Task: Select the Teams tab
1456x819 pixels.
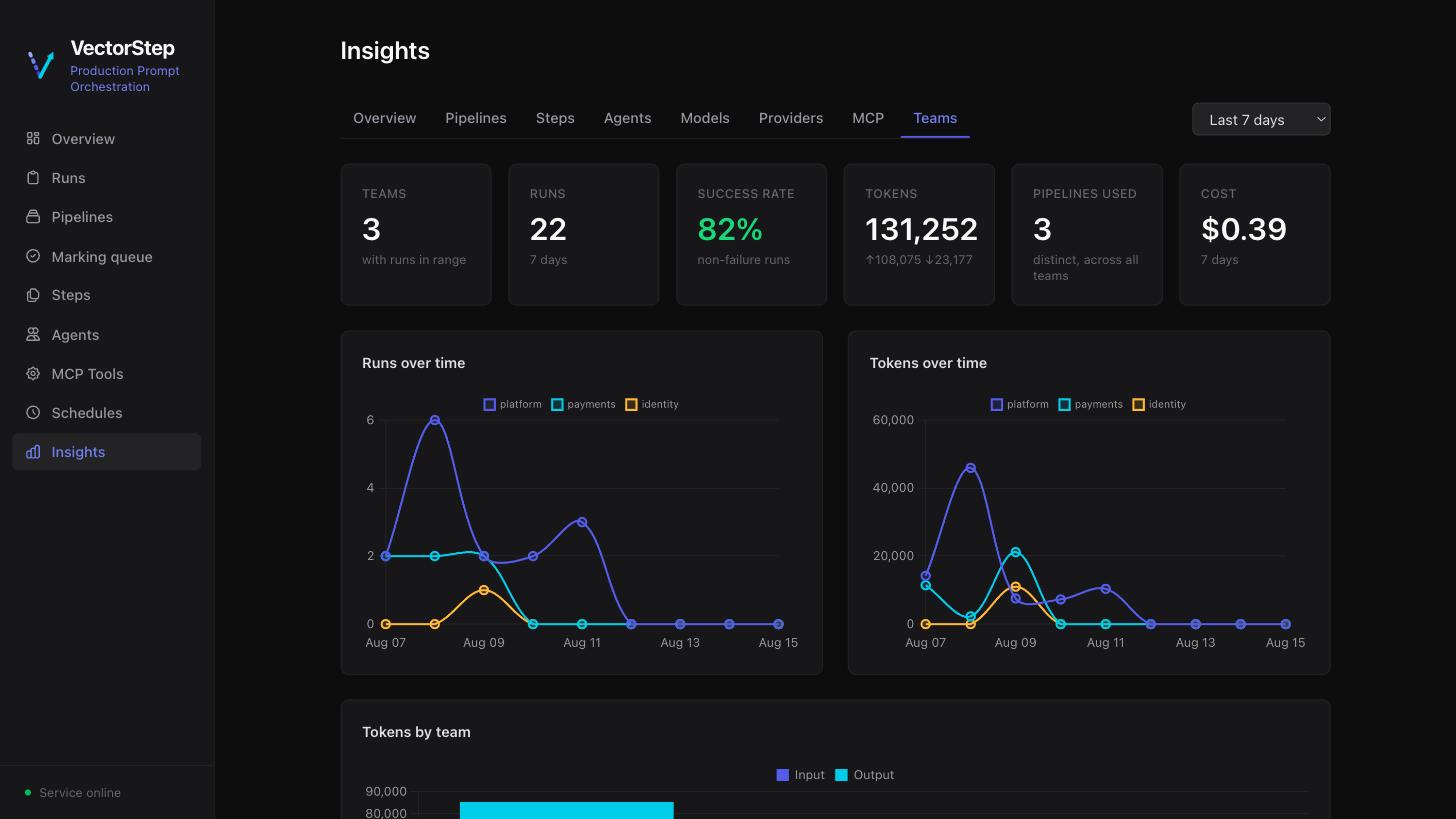Action: pos(935,118)
